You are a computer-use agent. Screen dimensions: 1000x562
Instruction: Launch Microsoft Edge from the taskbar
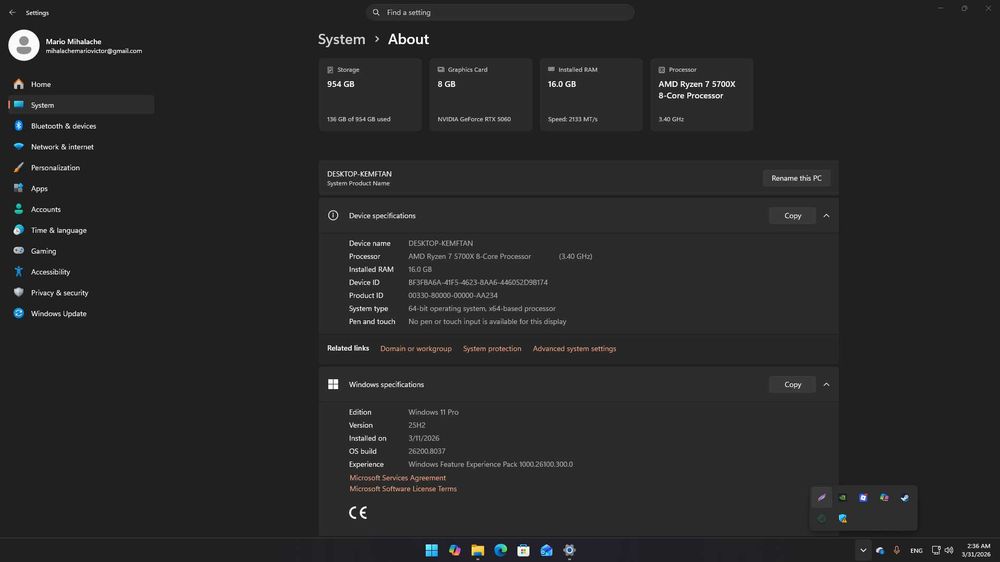pos(501,550)
